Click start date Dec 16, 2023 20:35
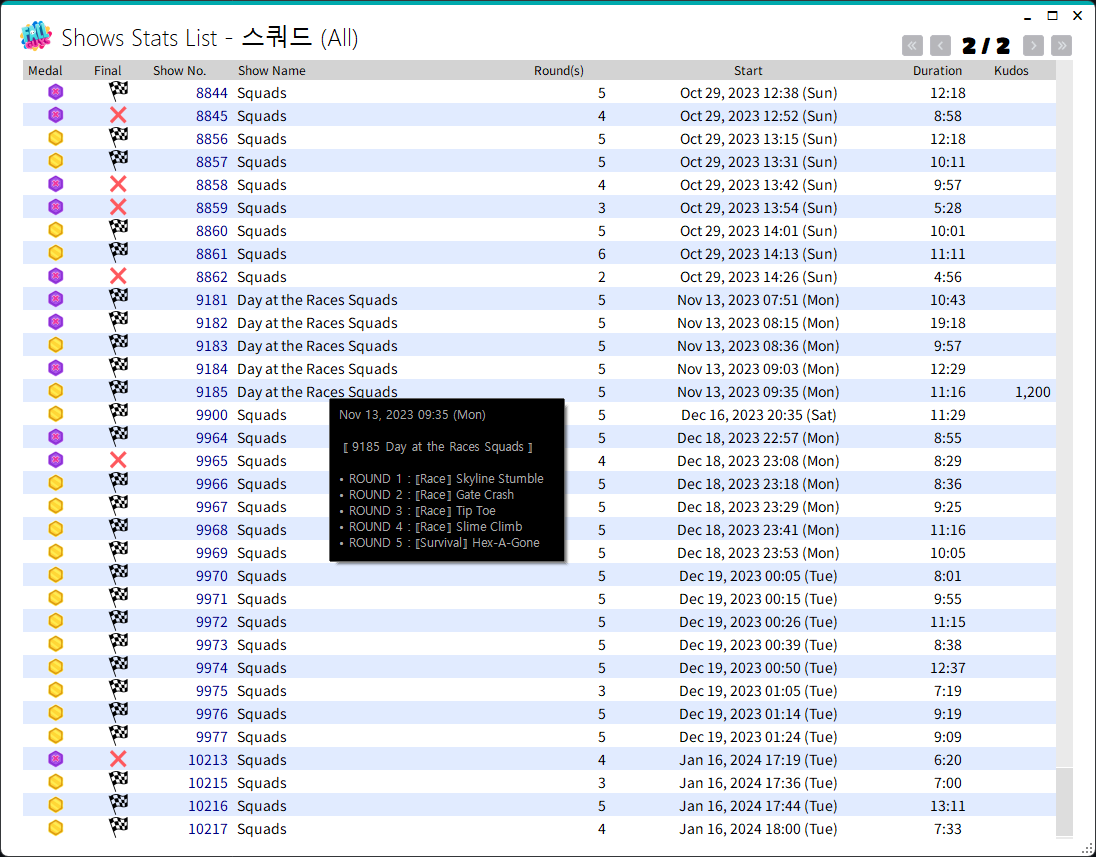The height and width of the screenshot is (857, 1096). coord(758,415)
